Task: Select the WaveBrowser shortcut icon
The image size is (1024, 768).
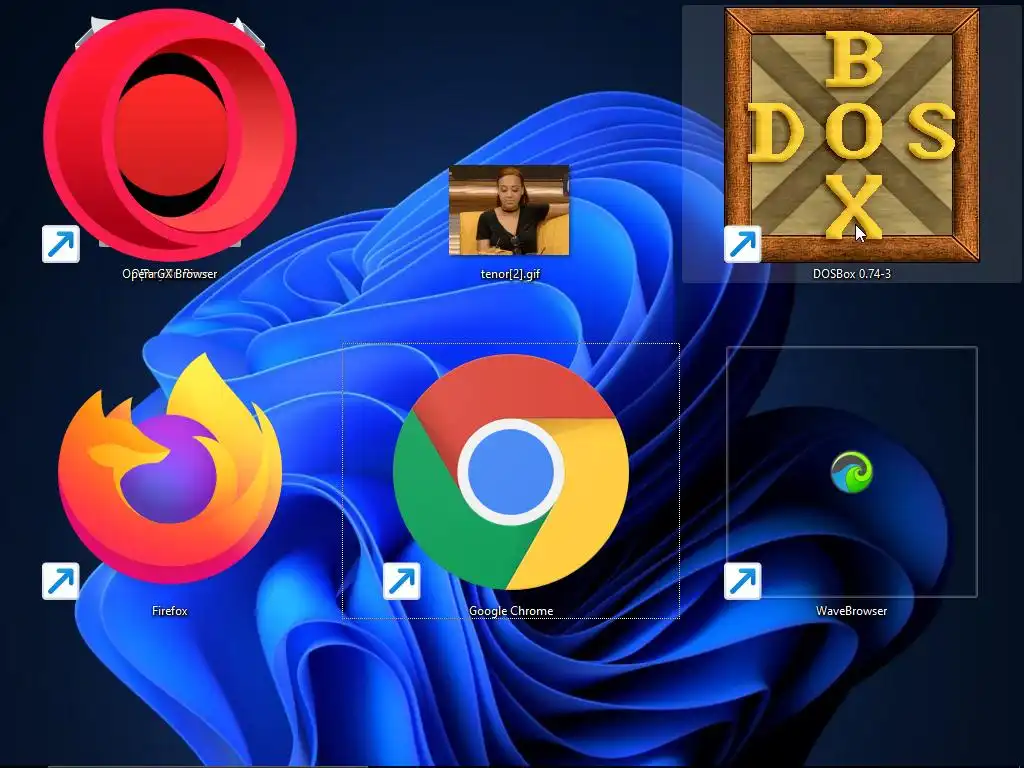Action: pos(852,472)
